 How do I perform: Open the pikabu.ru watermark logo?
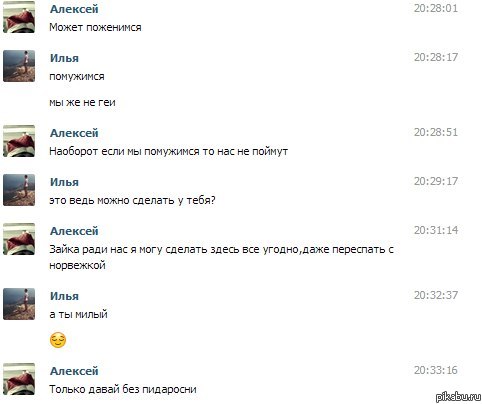[x=458, y=396]
